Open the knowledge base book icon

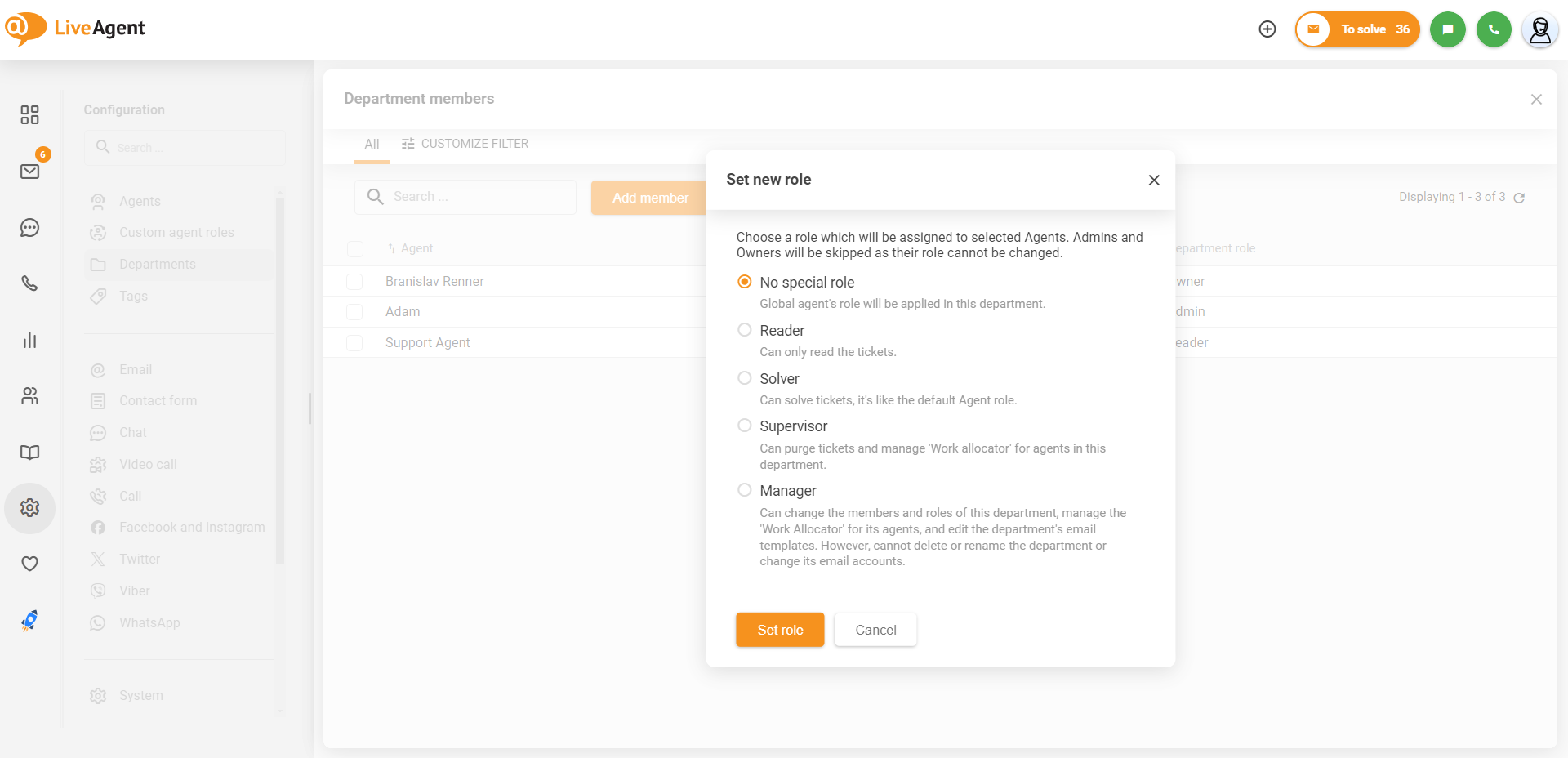click(30, 453)
